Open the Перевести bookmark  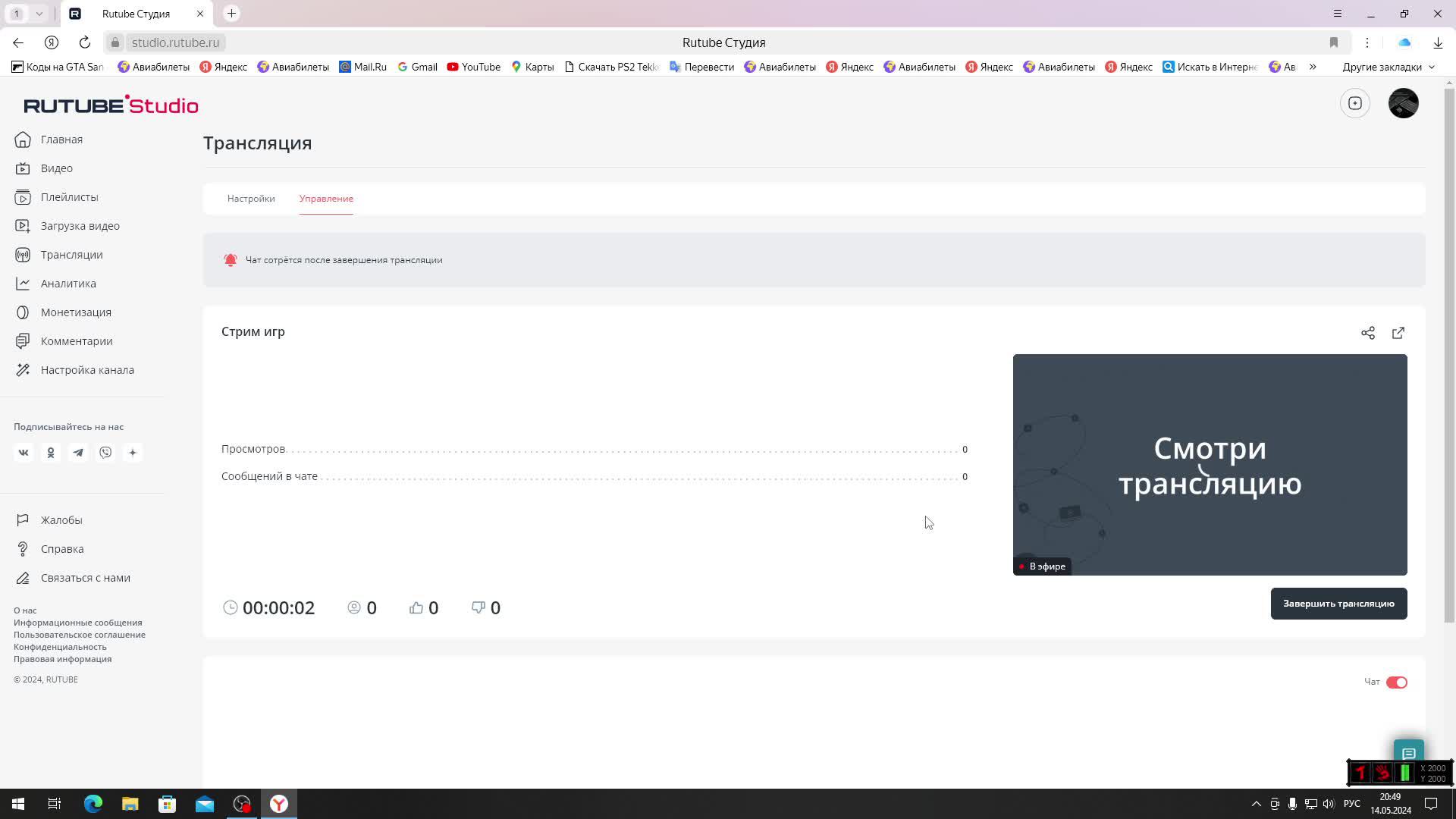click(x=701, y=67)
